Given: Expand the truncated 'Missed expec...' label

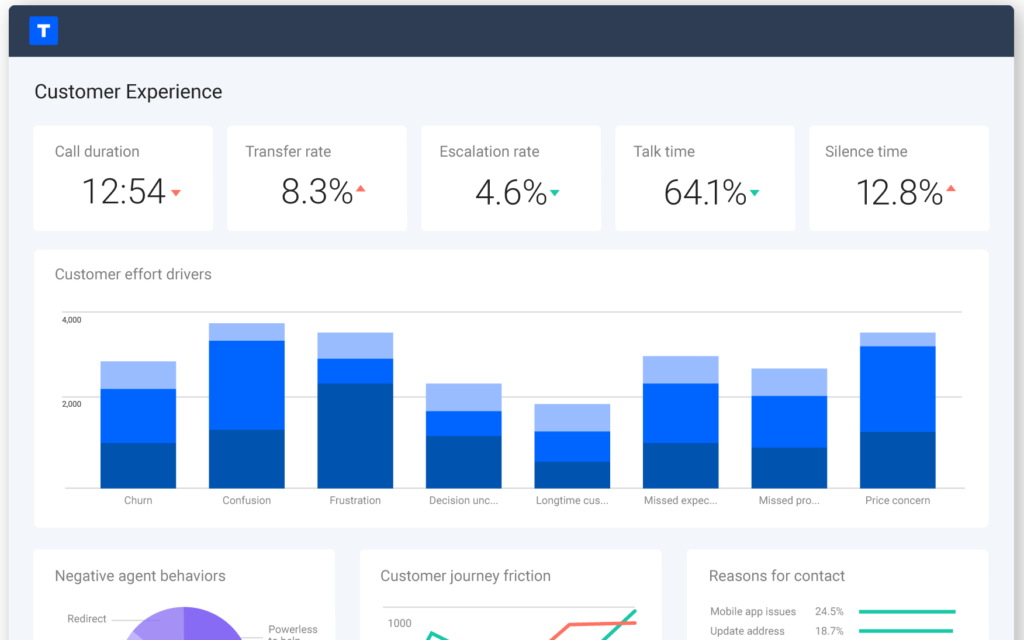Looking at the screenshot, I should pos(681,500).
